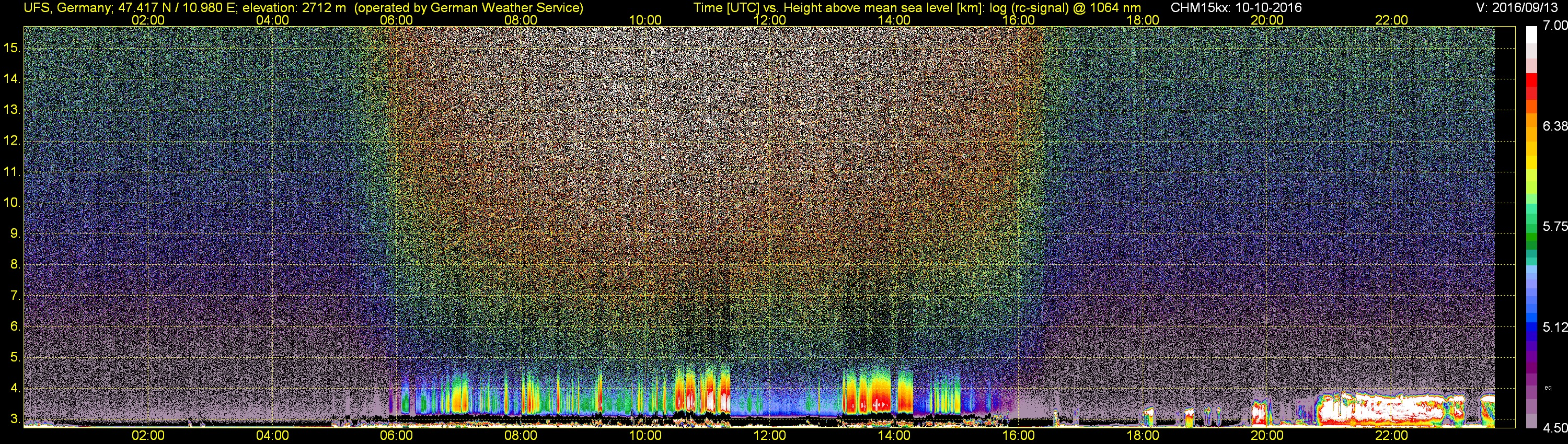The width and height of the screenshot is (1568, 444).
Task: Click the 20:00 label on lower time axis
Action: pyautogui.click(x=1267, y=436)
